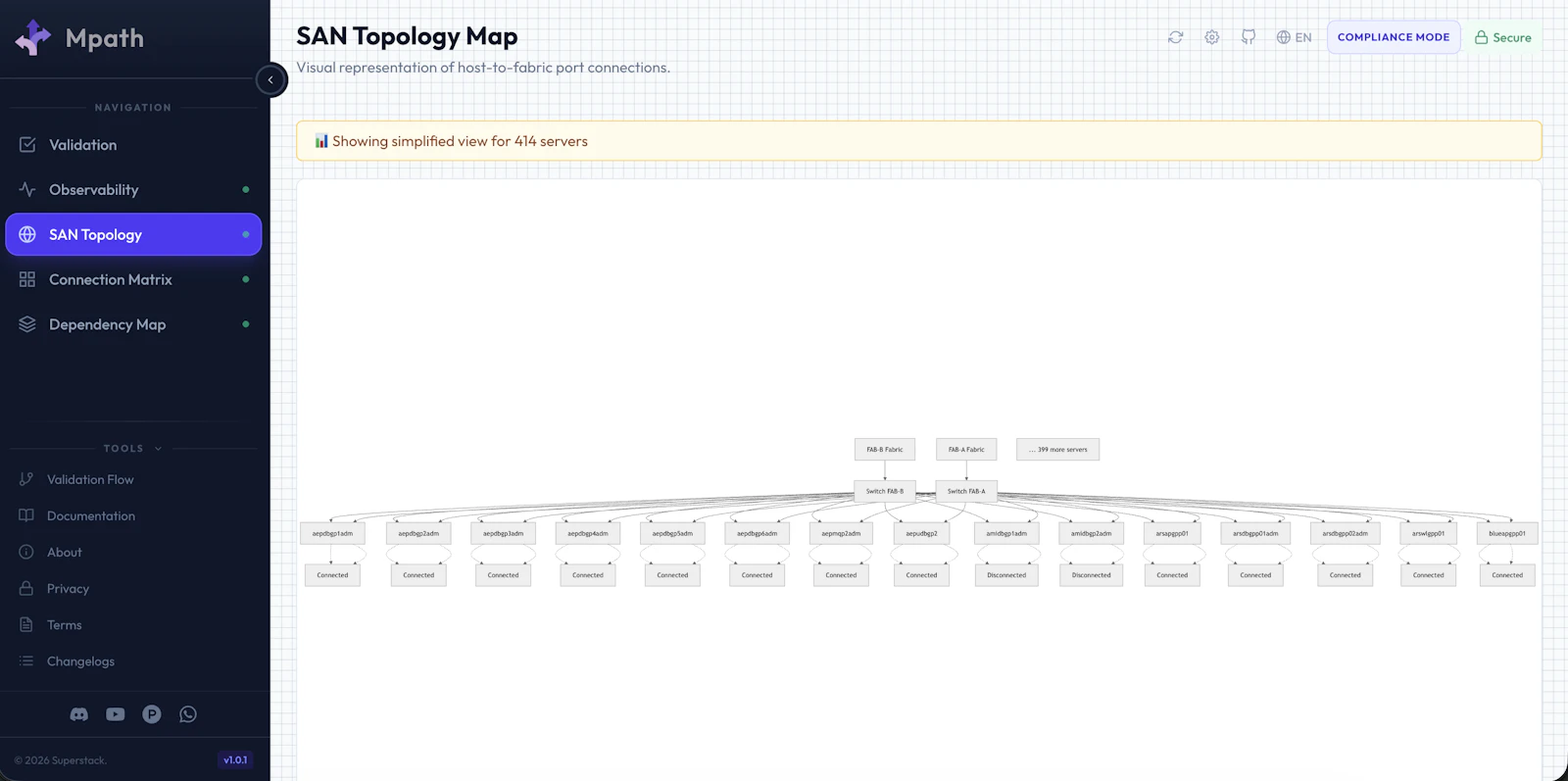Click the Mpath logo icon
This screenshot has width=1568, height=781.
[x=33, y=37]
